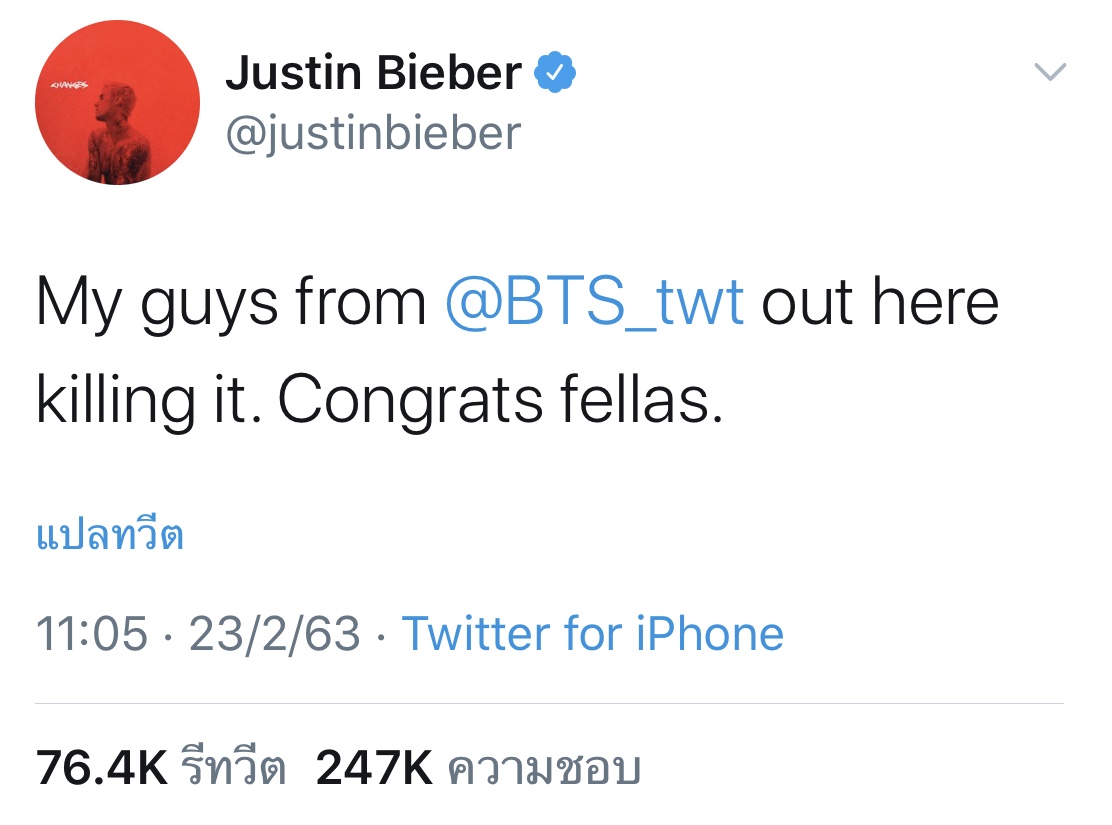Open the @justinbieber handle
1112x825 pixels.
pos(373,133)
